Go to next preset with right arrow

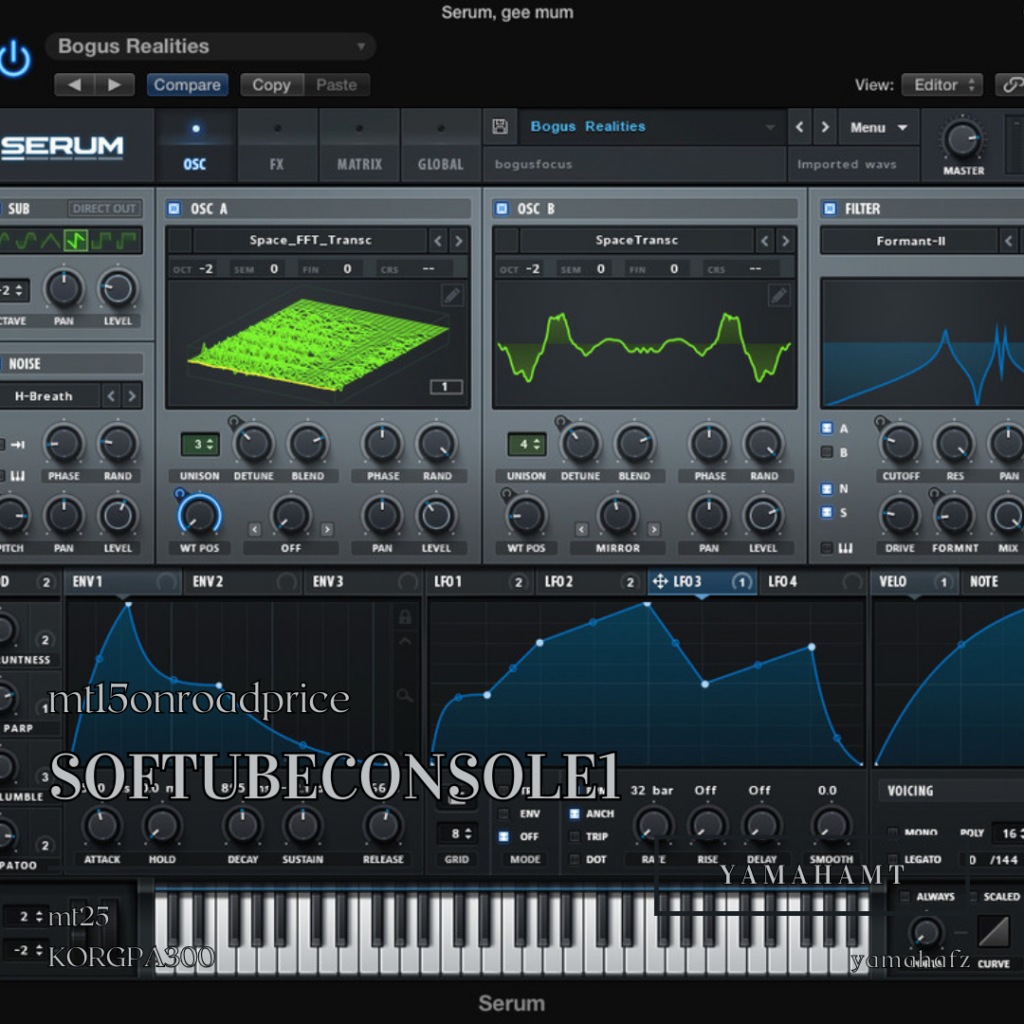115,85
